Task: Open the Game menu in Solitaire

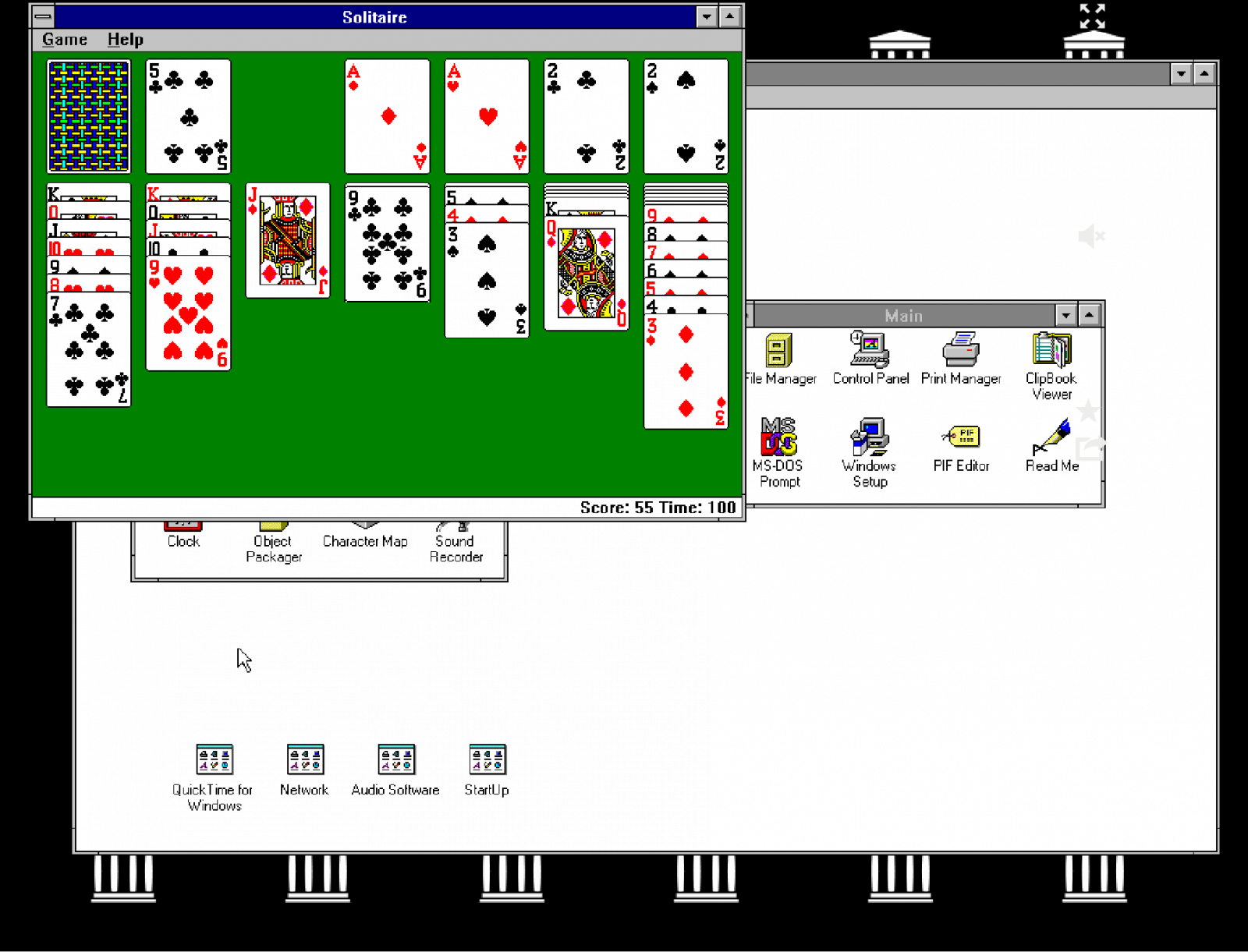Action: (x=65, y=40)
